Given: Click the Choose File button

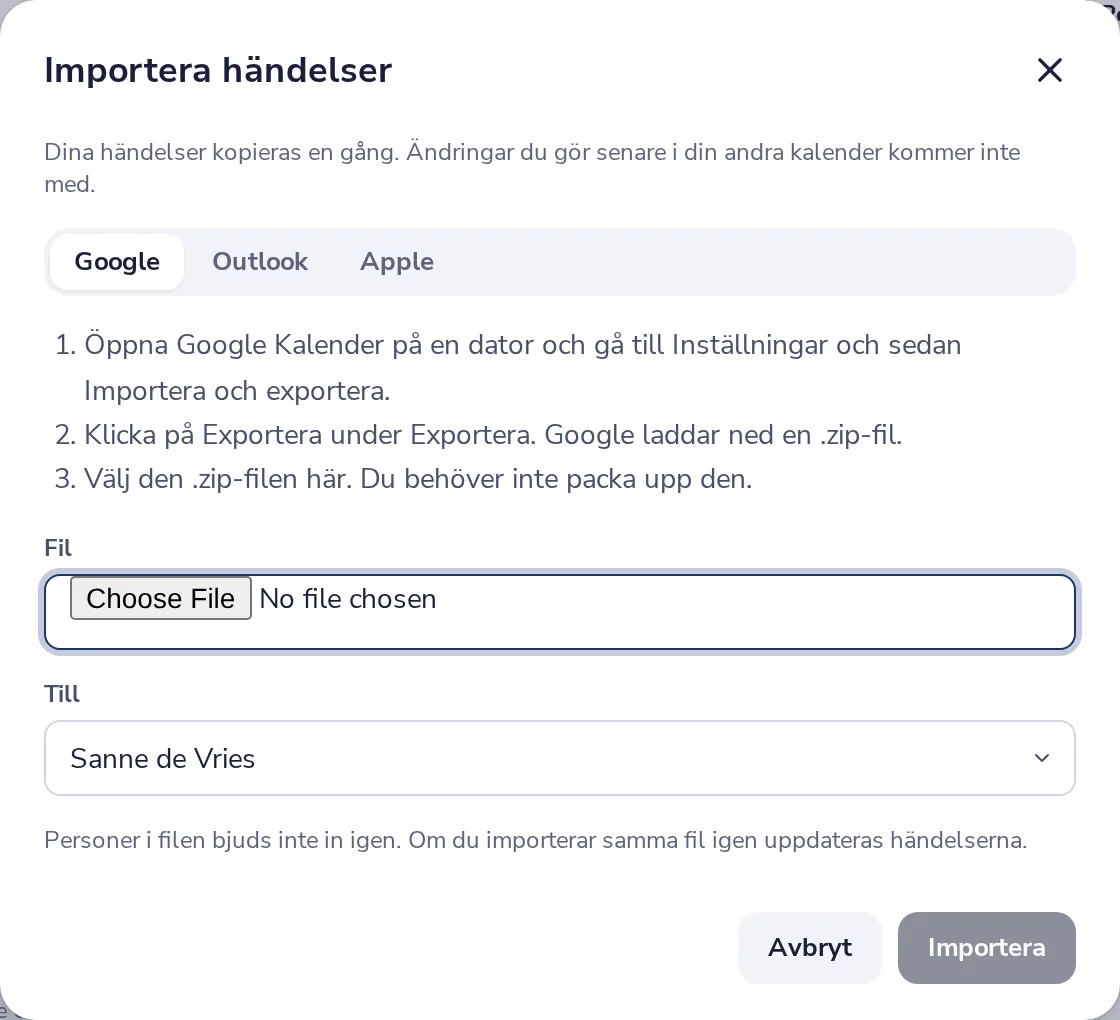Looking at the screenshot, I should [x=161, y=599].
